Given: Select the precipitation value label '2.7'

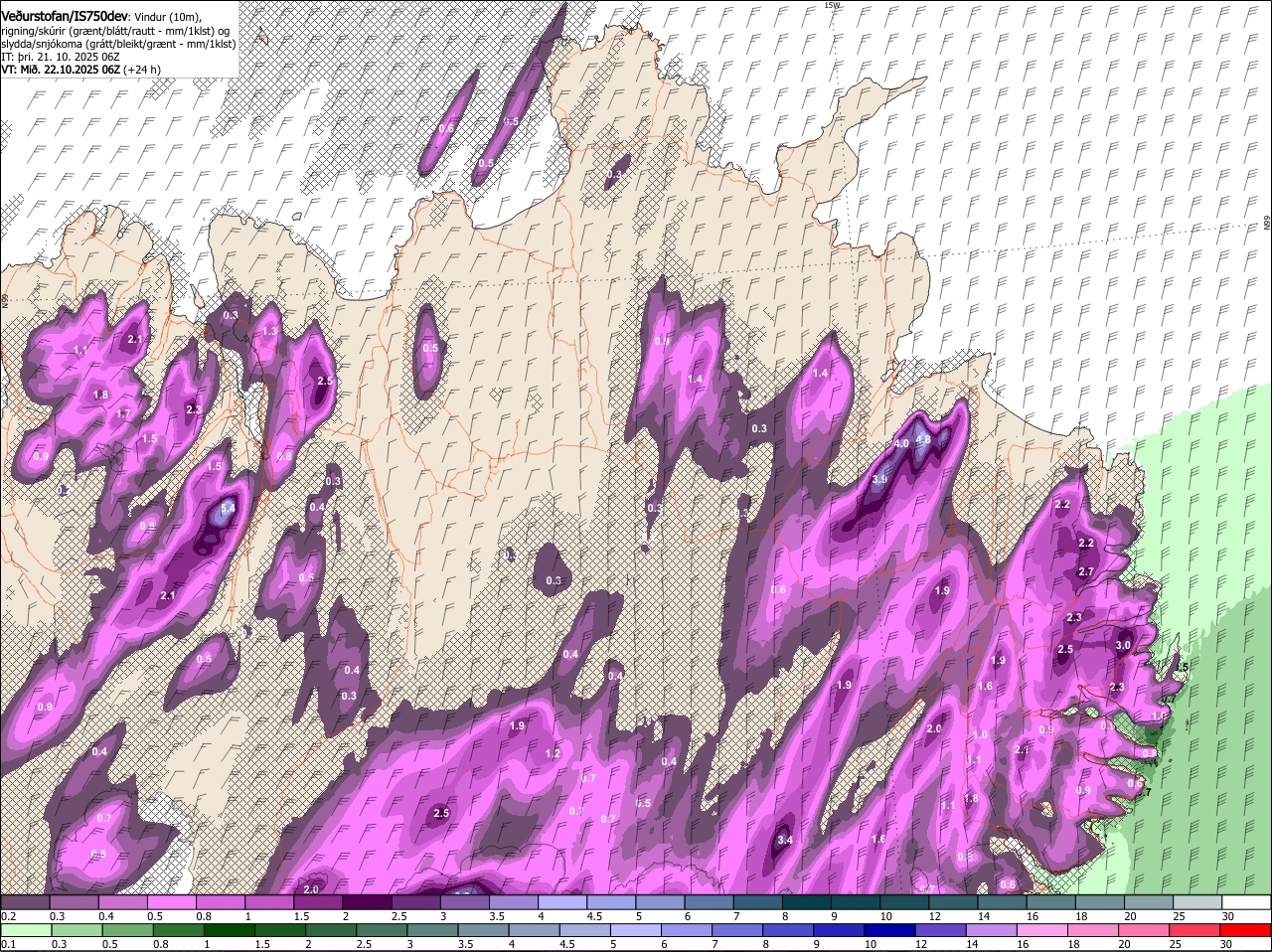Looking at the screenshot, I should pos(1086,571).
